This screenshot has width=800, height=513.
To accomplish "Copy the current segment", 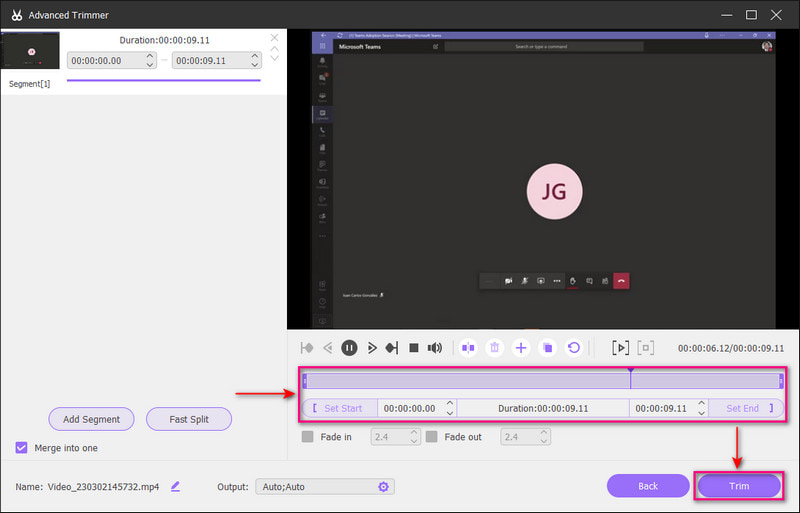I will pyautogui.click(x=547, y=348).
